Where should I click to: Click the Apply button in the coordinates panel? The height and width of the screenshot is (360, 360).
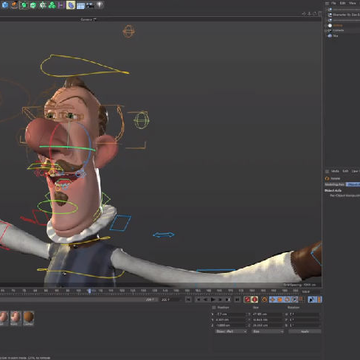(x=305, y=331)
